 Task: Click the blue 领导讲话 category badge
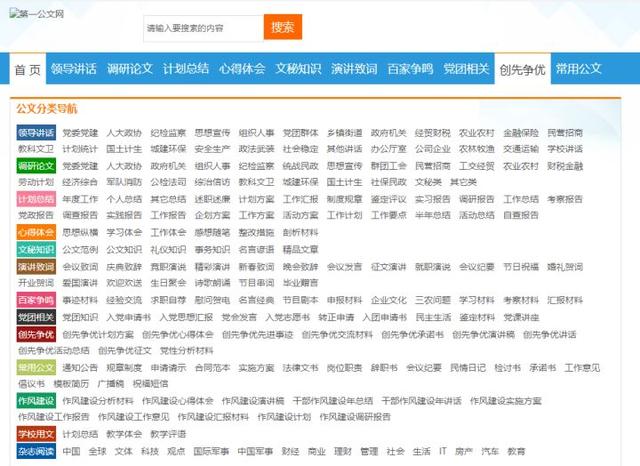pyautogui.click(x=36, y=132)
